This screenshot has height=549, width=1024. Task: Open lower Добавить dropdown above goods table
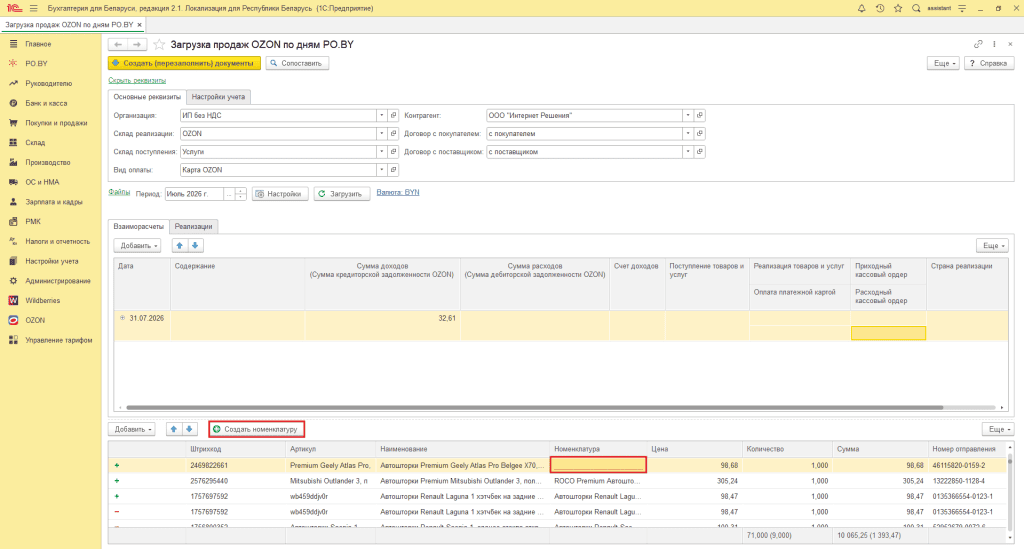[x=132, y=429]
